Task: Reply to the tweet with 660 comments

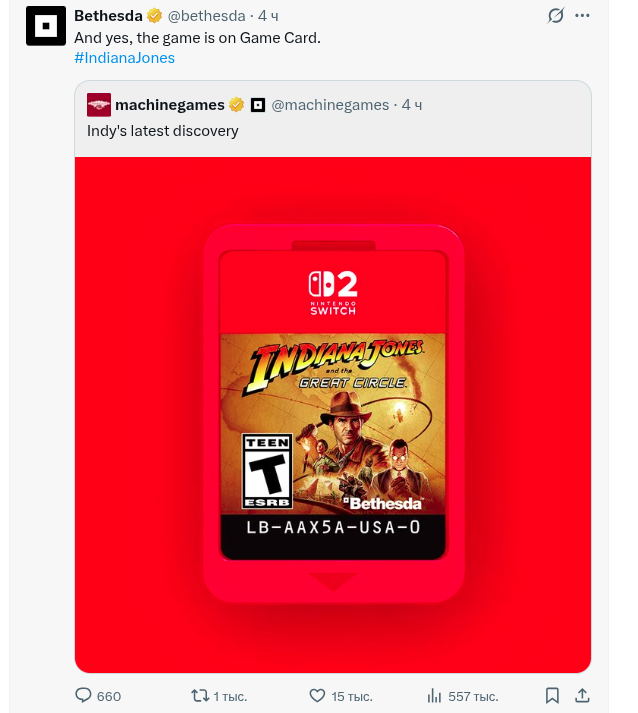Action: tap(83, 695)
